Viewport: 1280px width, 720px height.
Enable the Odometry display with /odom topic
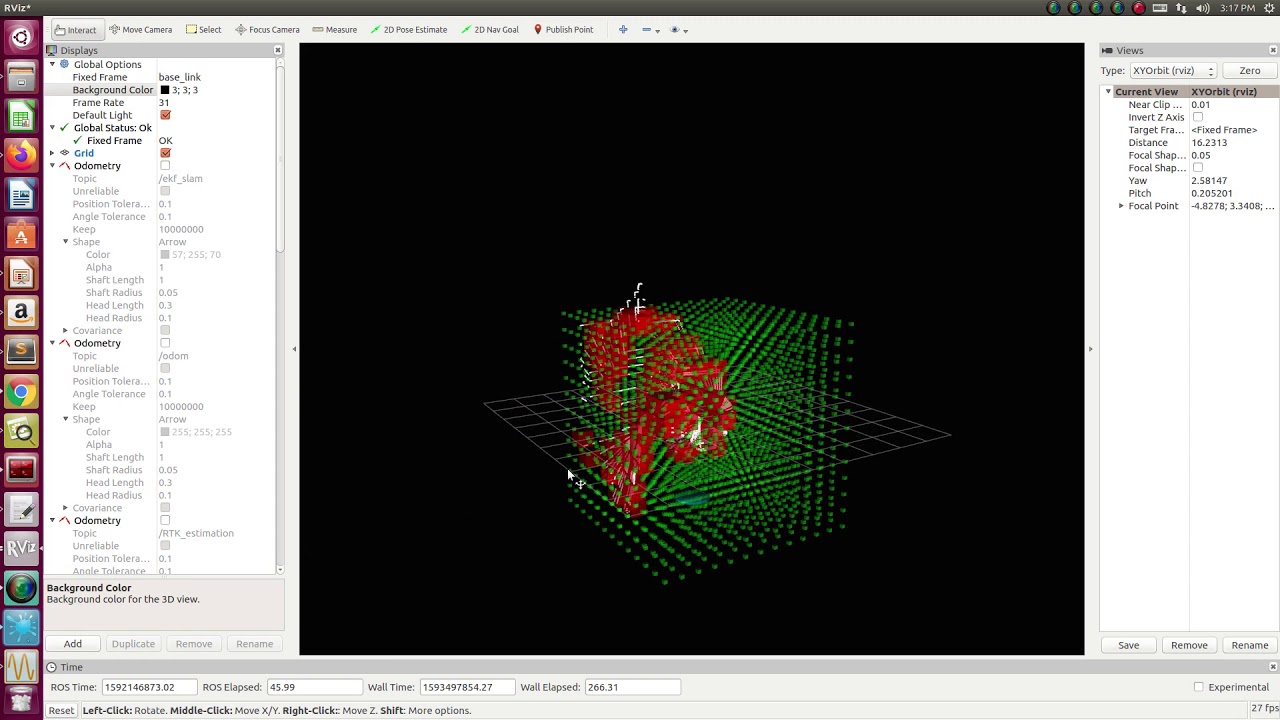tap(165, 343)
